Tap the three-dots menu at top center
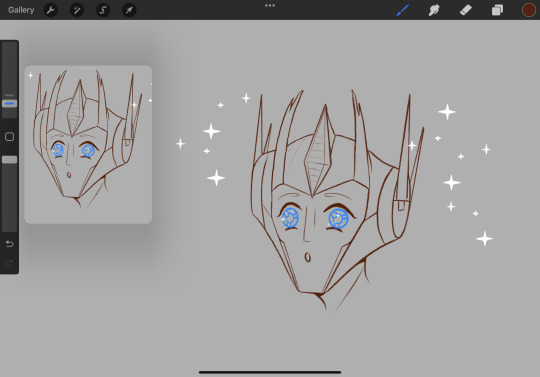This screenshot has height=377, width=540. [270, 6]
